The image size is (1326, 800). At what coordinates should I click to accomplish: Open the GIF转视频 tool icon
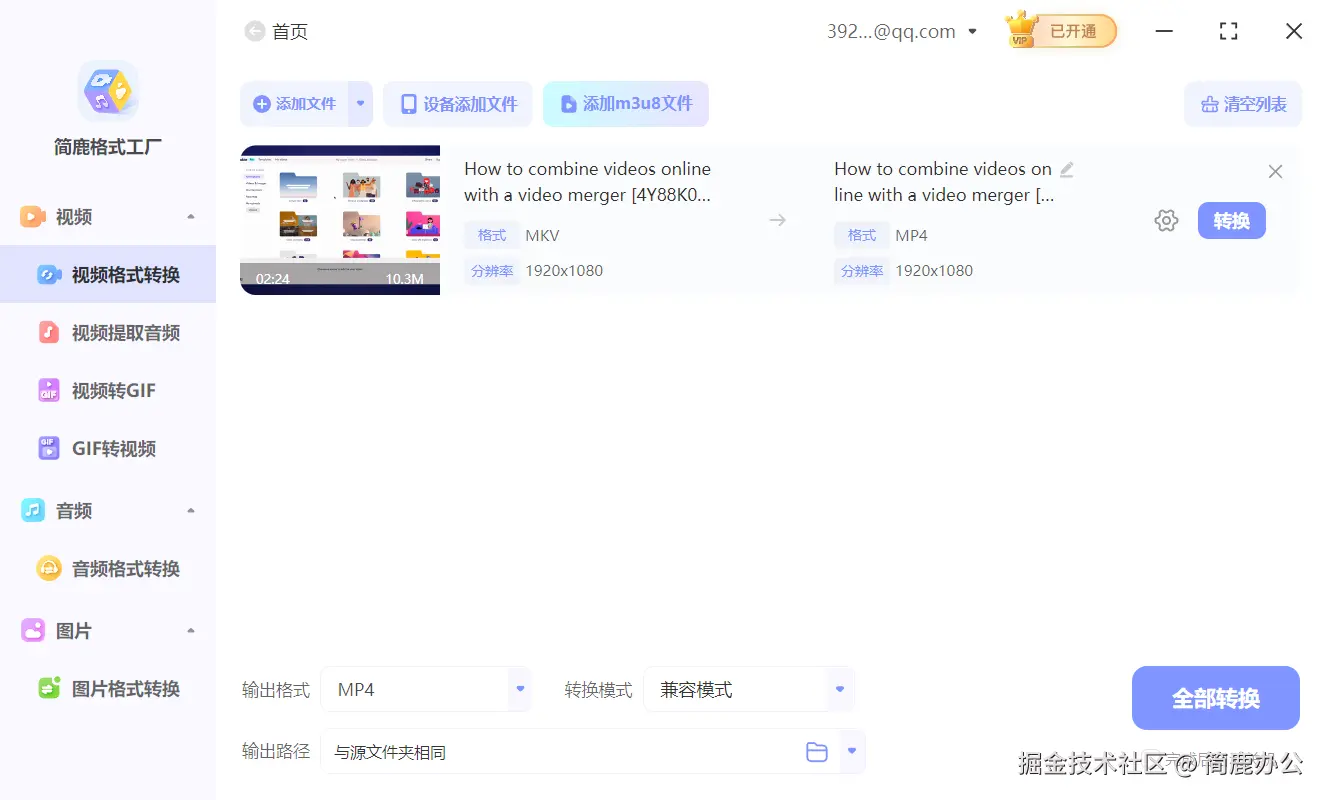coord(48,448)
